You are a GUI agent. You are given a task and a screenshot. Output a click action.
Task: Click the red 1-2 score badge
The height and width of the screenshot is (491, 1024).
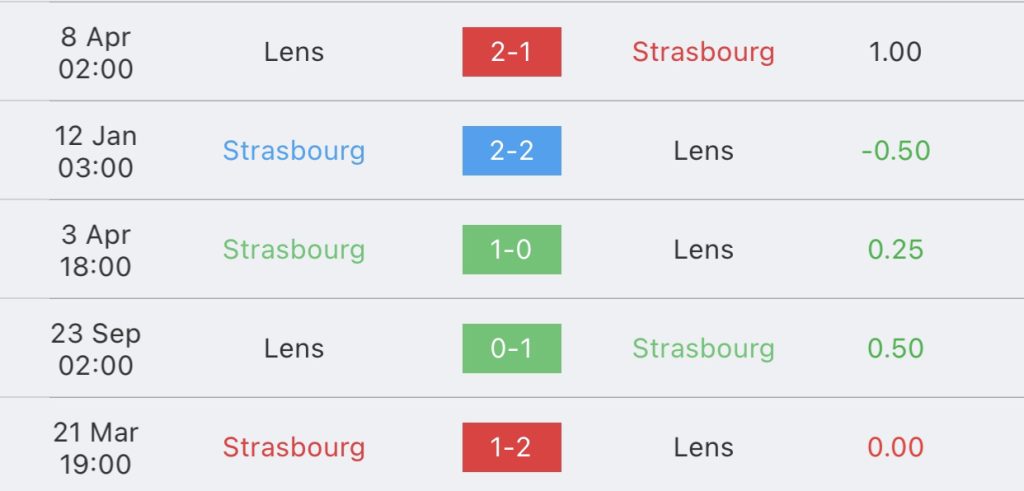pos(511,447)
